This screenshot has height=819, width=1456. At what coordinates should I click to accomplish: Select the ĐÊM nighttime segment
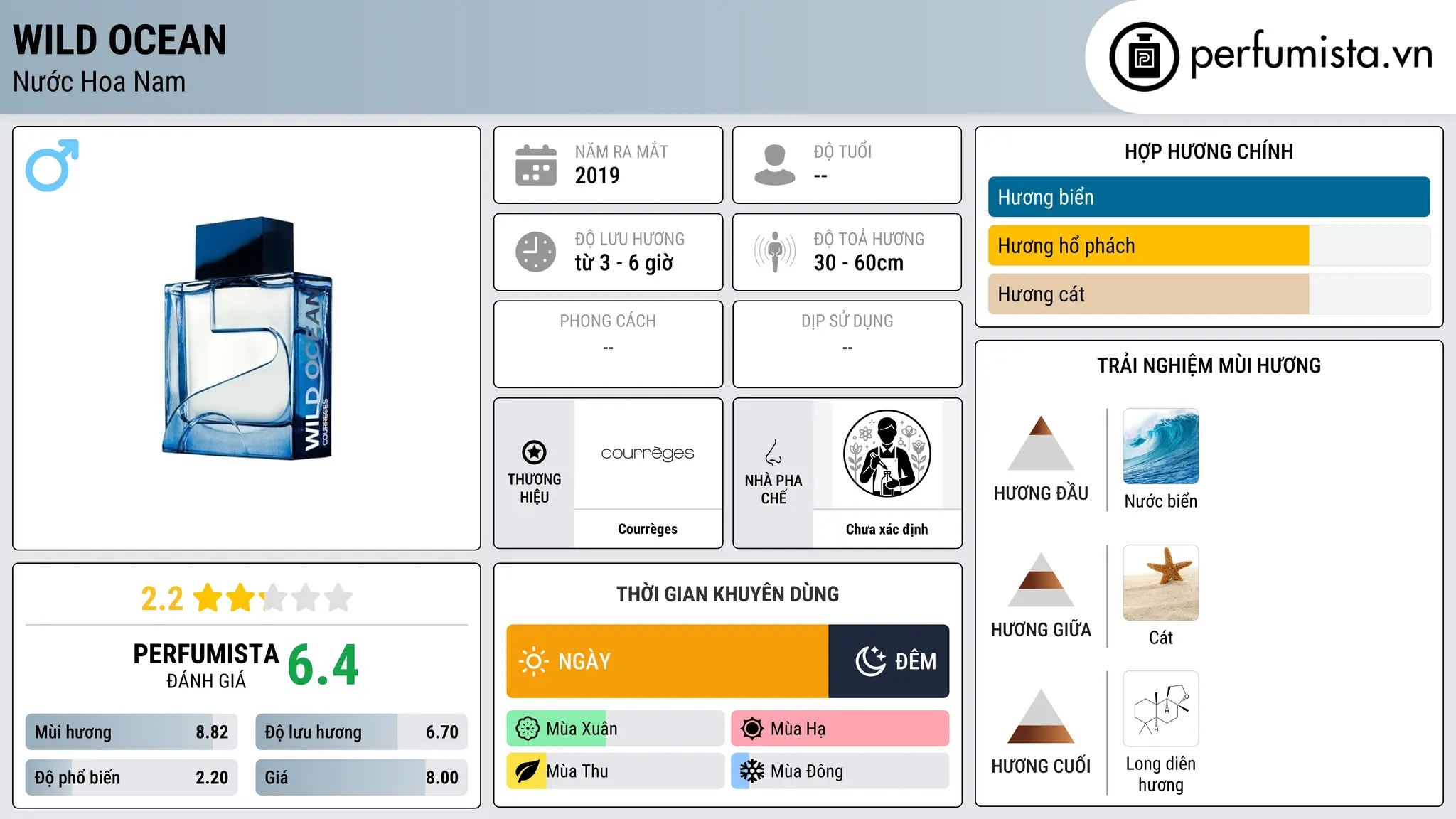pos(889,661)
